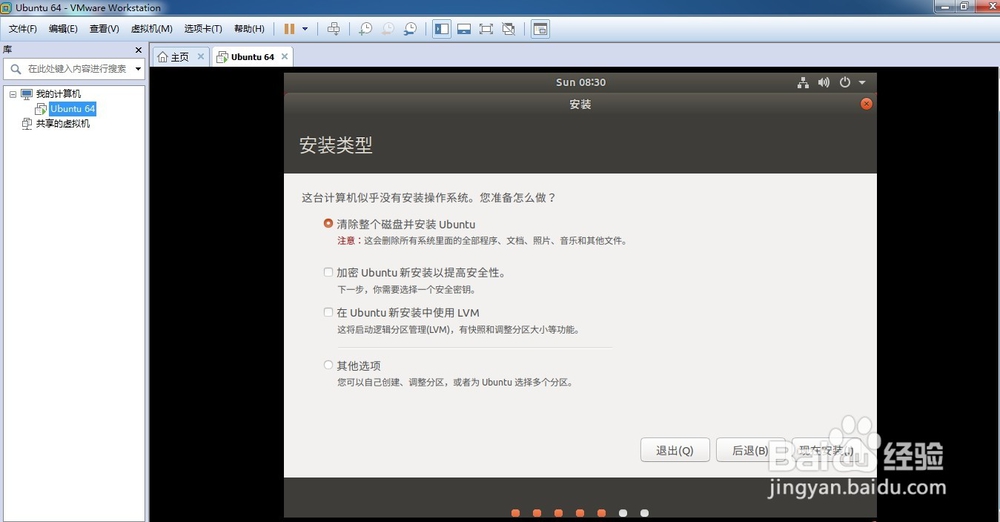Switch to Unity mode
The height and width of the screenshot is (522, 1000).
coord(508,29)
